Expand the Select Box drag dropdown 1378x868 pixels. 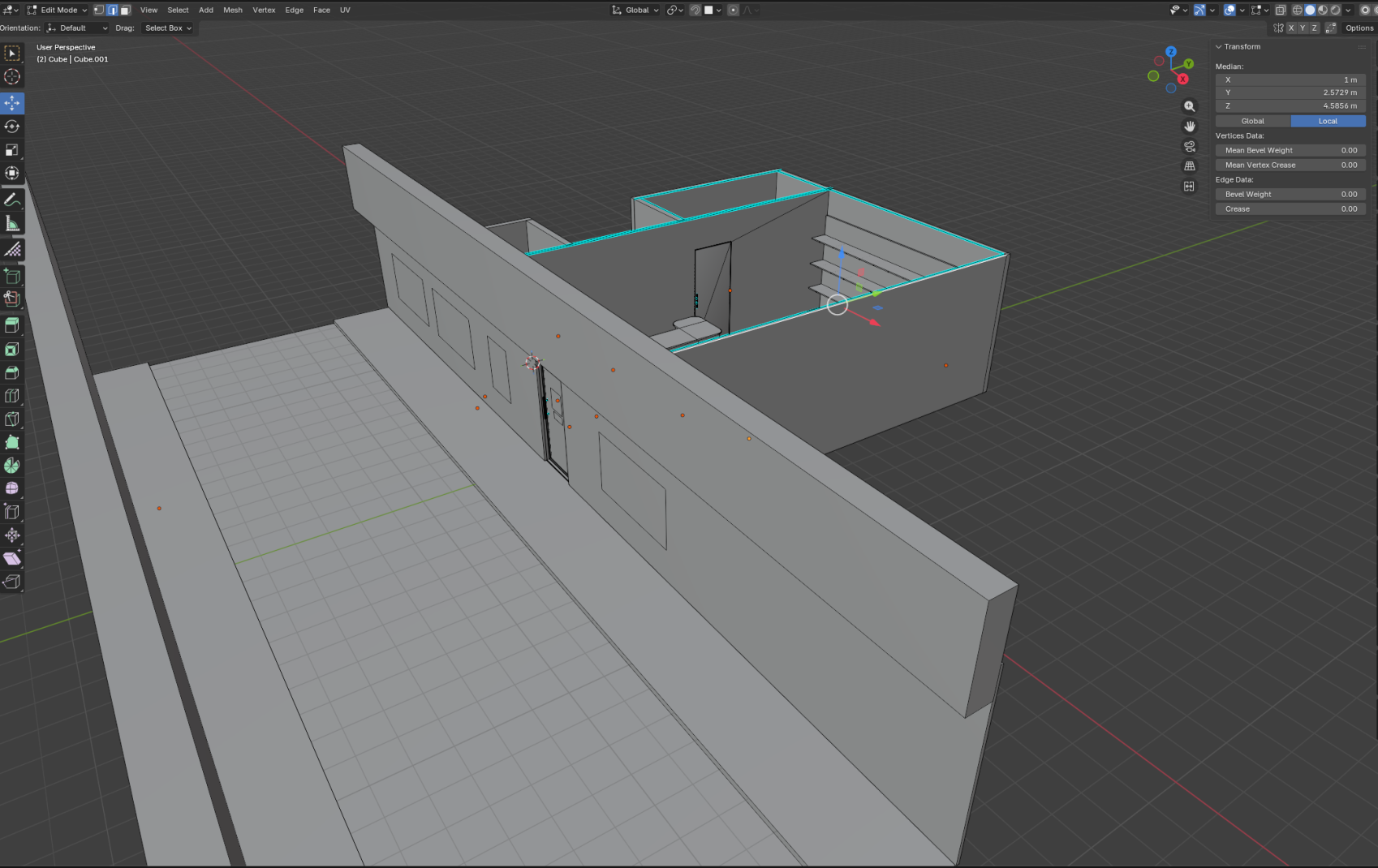coord(168,28)
